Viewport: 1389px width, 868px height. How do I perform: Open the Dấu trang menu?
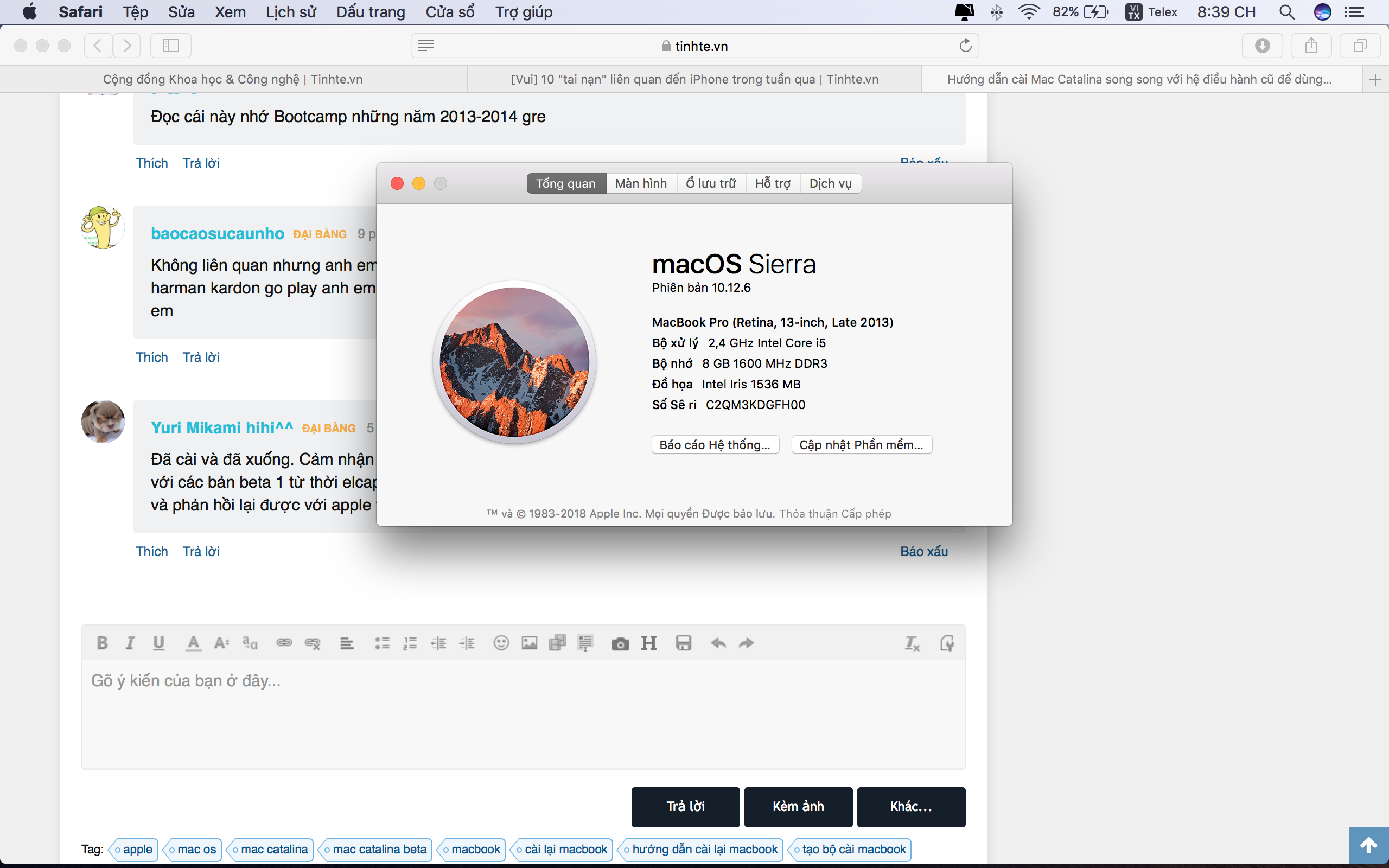tap(371, 12)
